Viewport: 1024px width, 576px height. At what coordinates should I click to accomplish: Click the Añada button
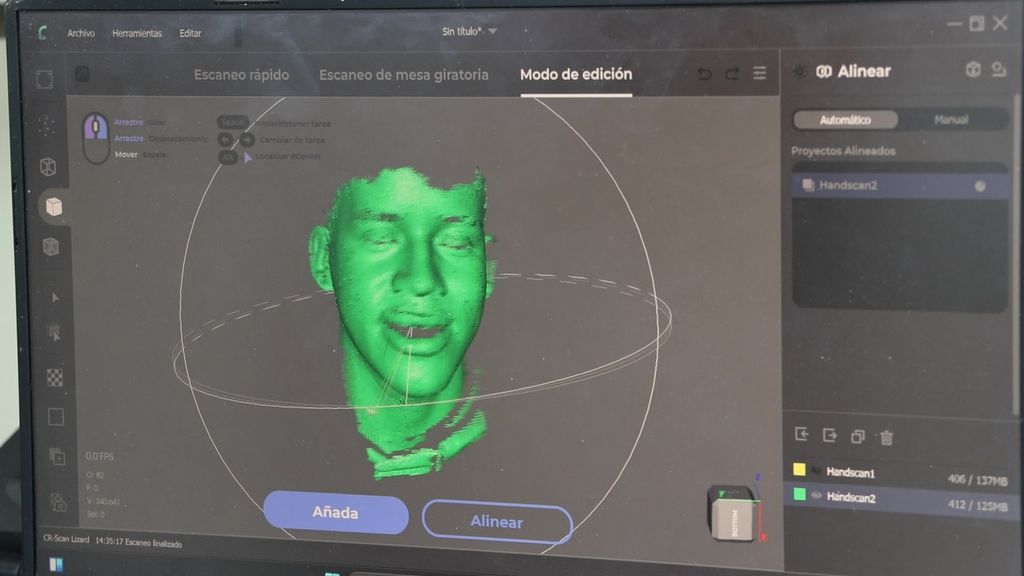click(336, 513)
